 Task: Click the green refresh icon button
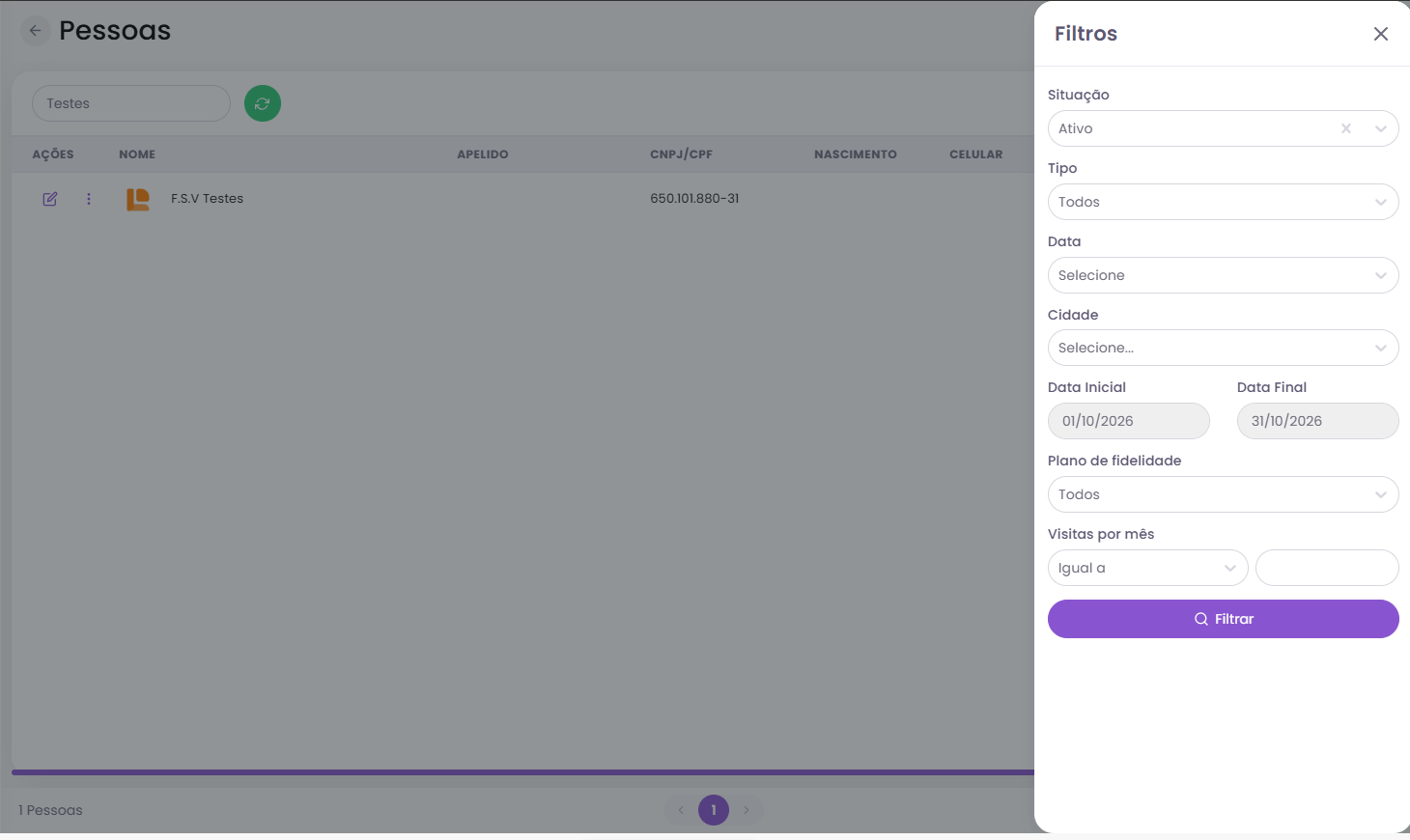[x=263, y=103]
